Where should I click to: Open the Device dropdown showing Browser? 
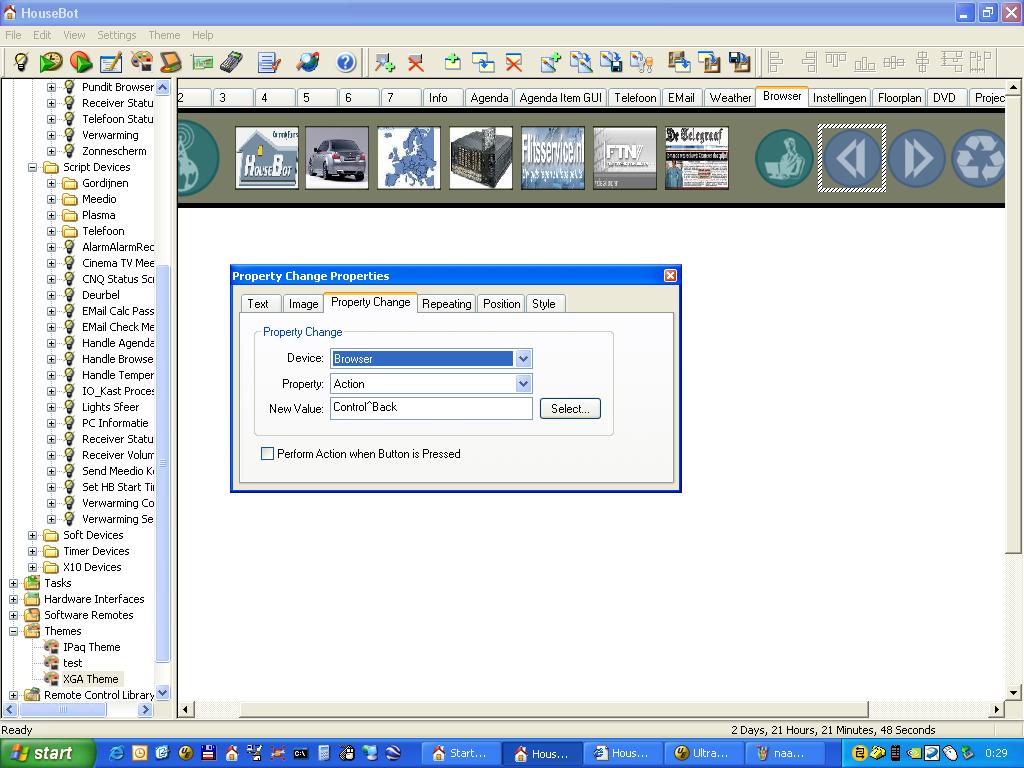[x=523, y=358]
